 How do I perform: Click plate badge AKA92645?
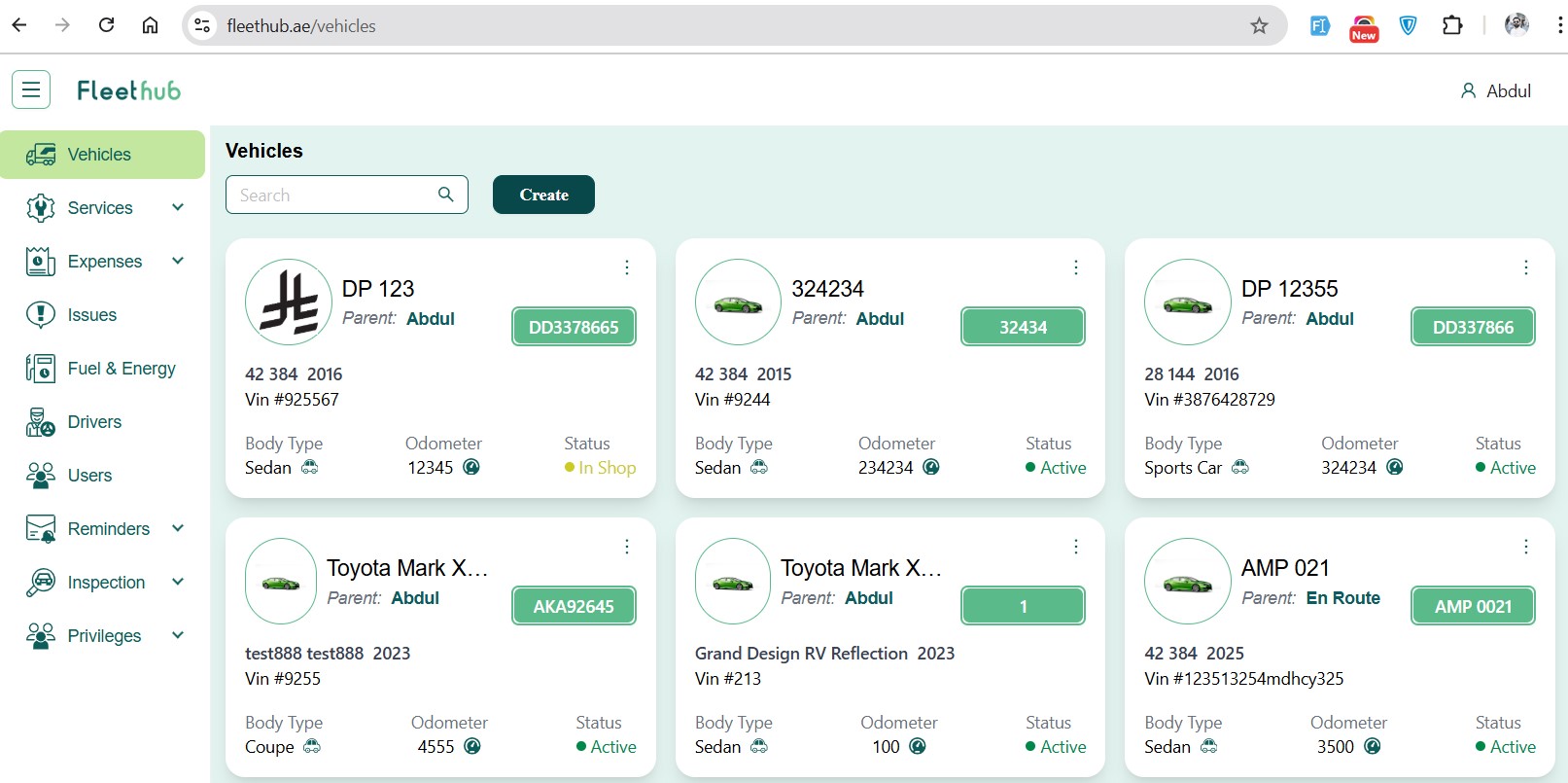point(574,606)
